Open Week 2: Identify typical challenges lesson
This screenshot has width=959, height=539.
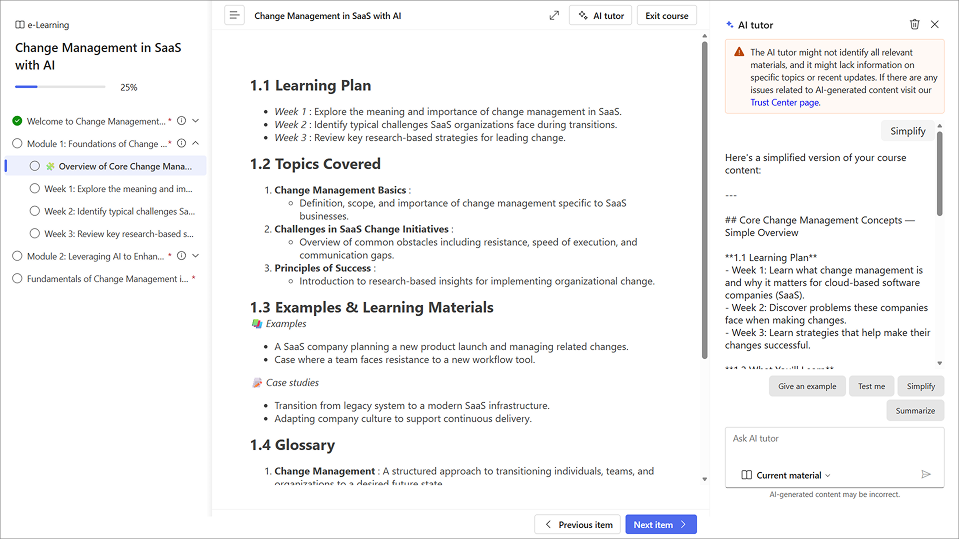coord(118,211)
